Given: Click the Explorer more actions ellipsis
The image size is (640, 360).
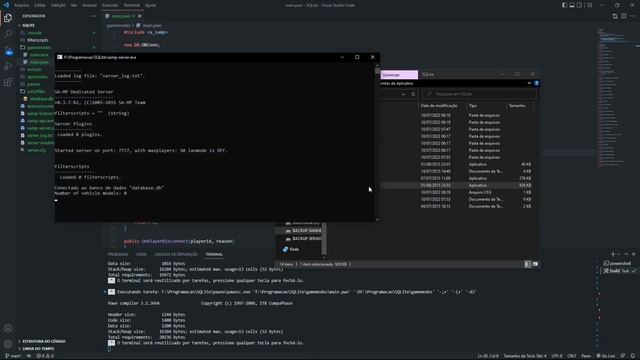Looking at the screenshot, I should pyautogui.click(x=93, y=16).
